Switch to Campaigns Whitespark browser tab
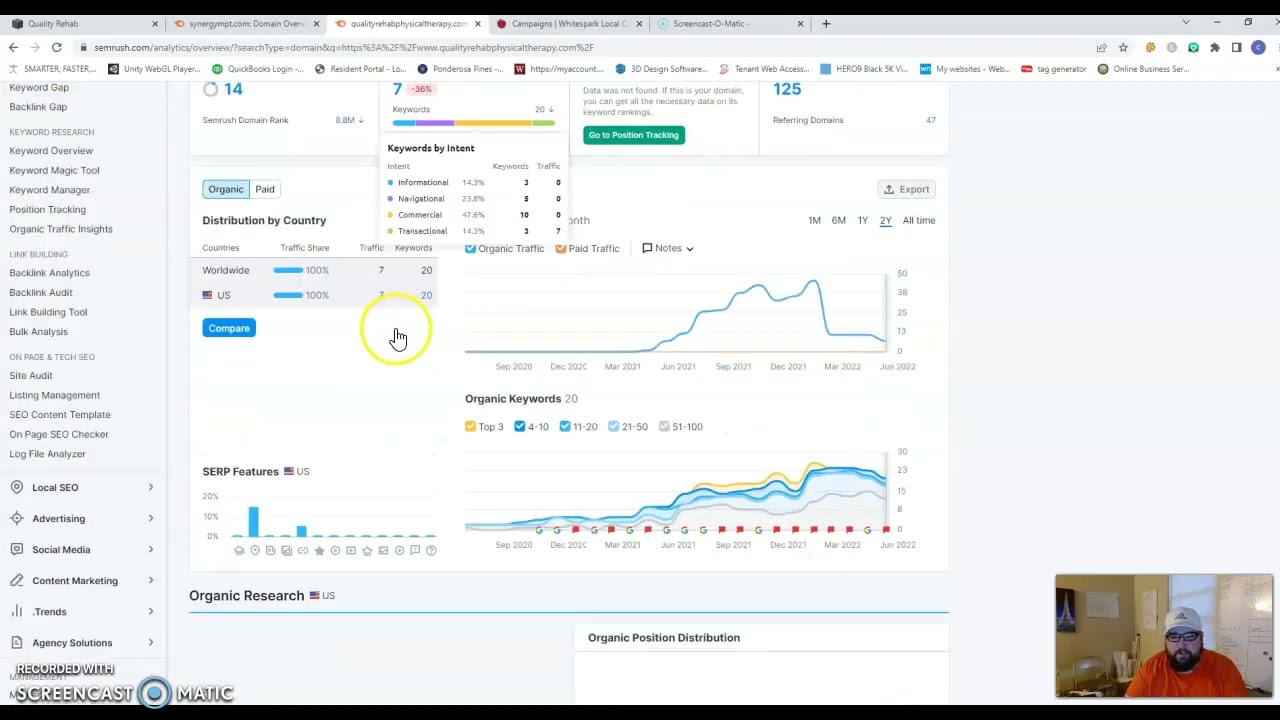The height and width of the screenshot is (720, 1280). (x=568, y=23)
